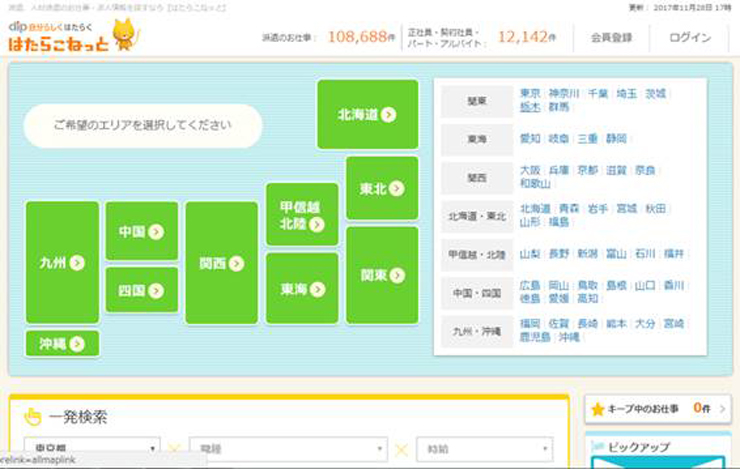
Task: Select the 東海 region map tile
Action: [302, 289]
